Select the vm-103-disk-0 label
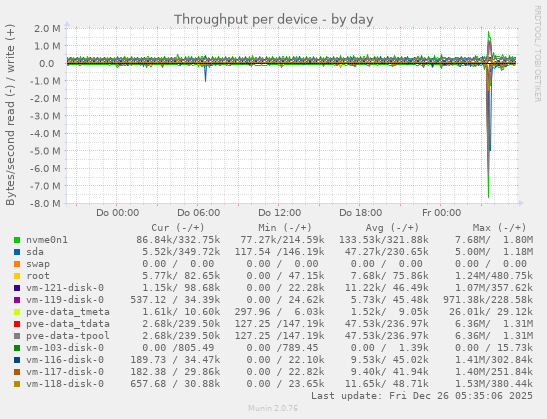The width and height of the screenshot is (547, 419). 65,348
